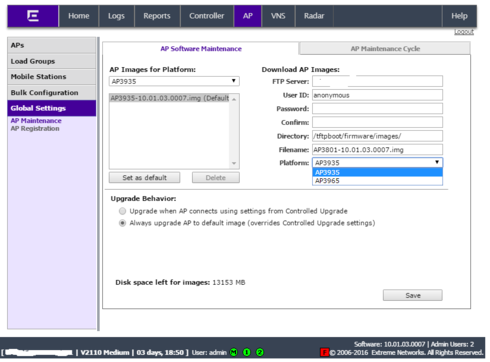Screen dimensions: 490x362
Task: Select the AP menu tab
Action: [x=247, y=16]
